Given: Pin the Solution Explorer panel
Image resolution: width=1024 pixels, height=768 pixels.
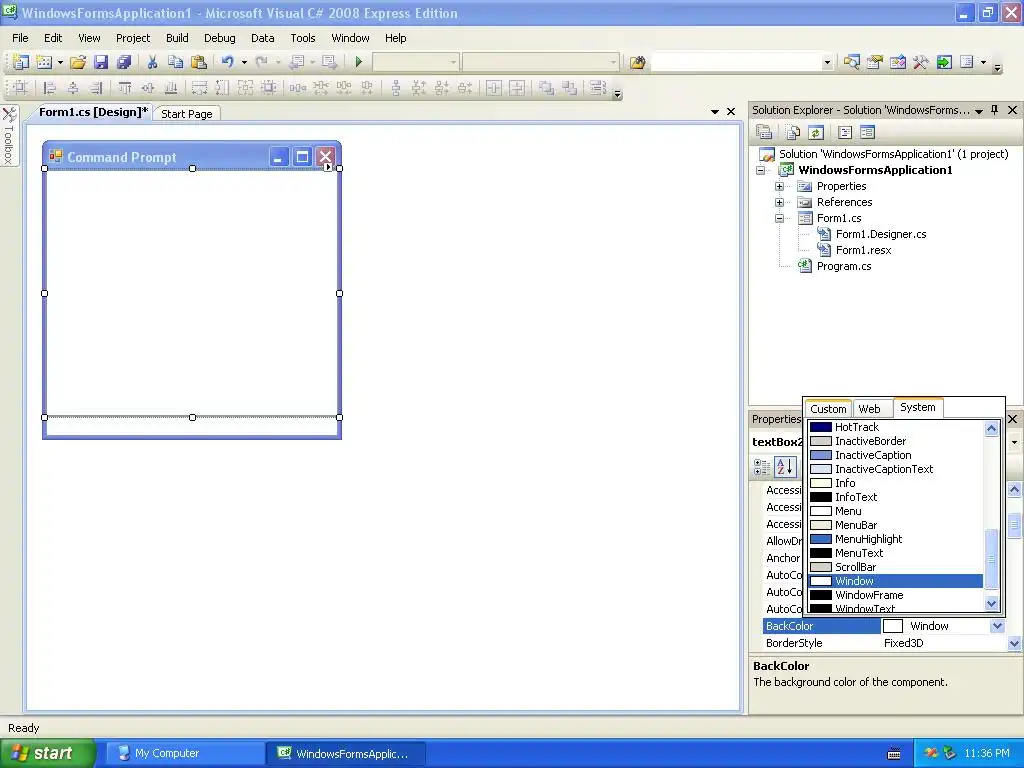Looking at the screenshot, I should point(994,110).
